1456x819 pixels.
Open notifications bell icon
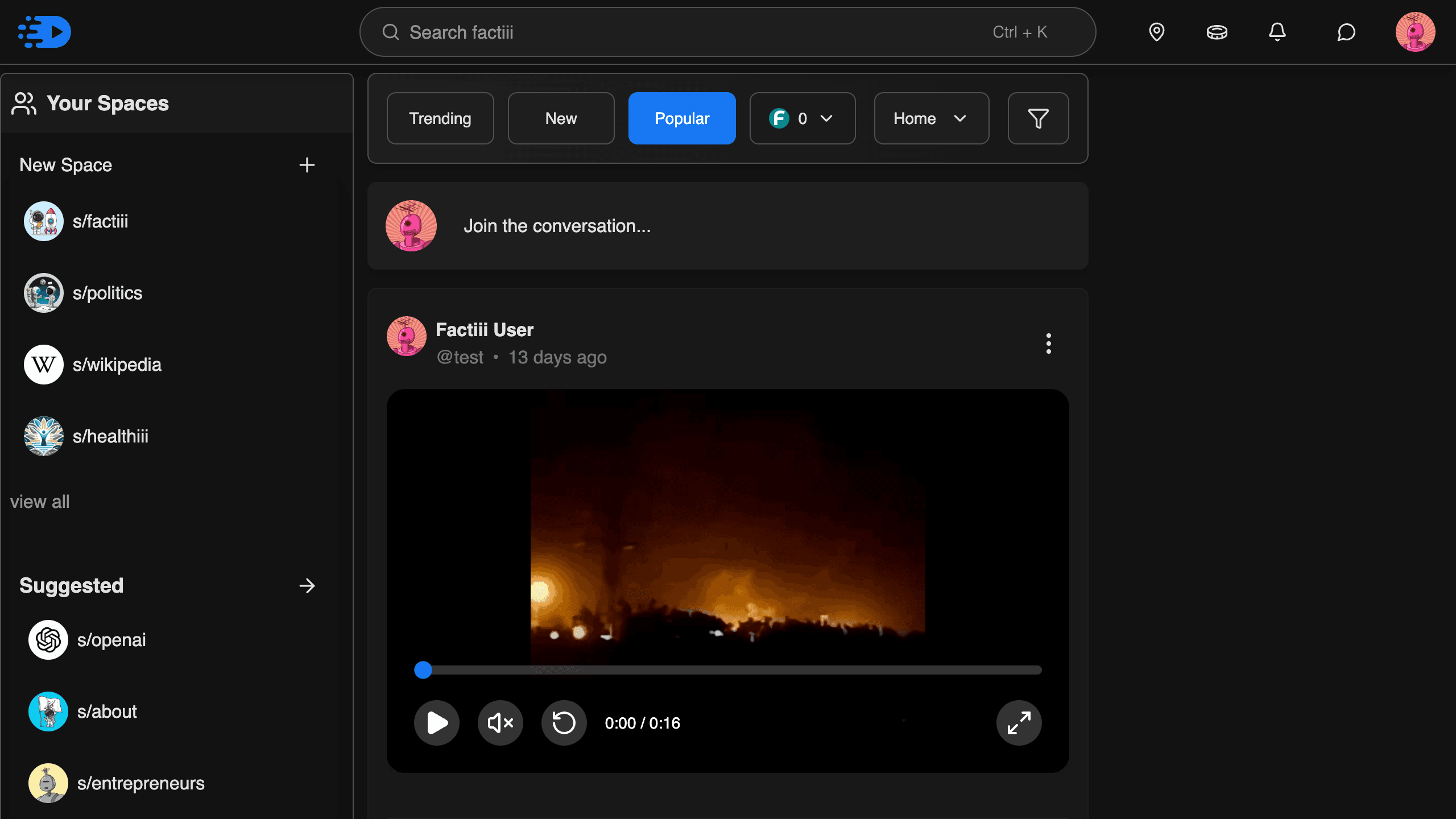[1277, 32]
